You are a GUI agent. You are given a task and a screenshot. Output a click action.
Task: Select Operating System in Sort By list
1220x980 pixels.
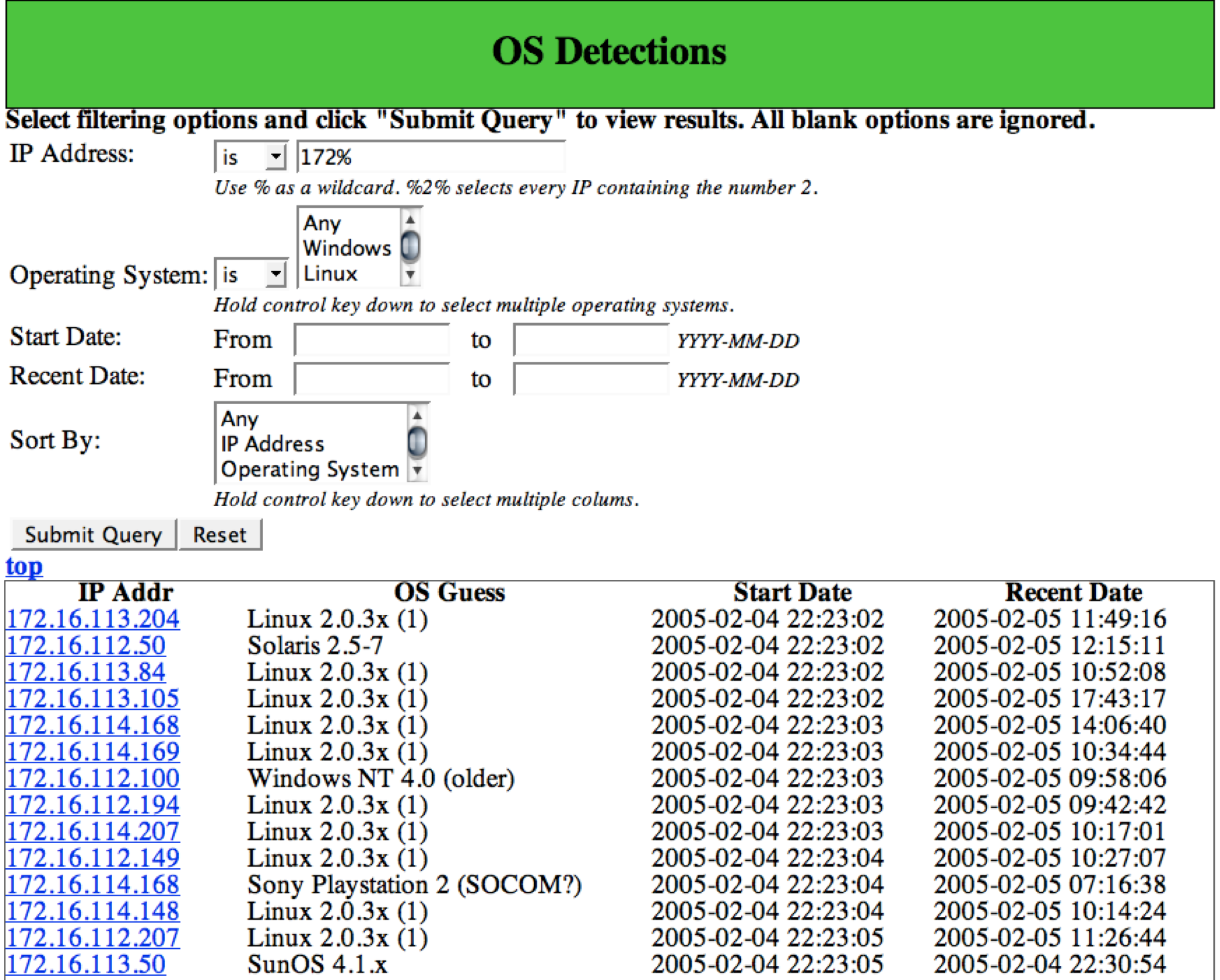coord(309,469)
